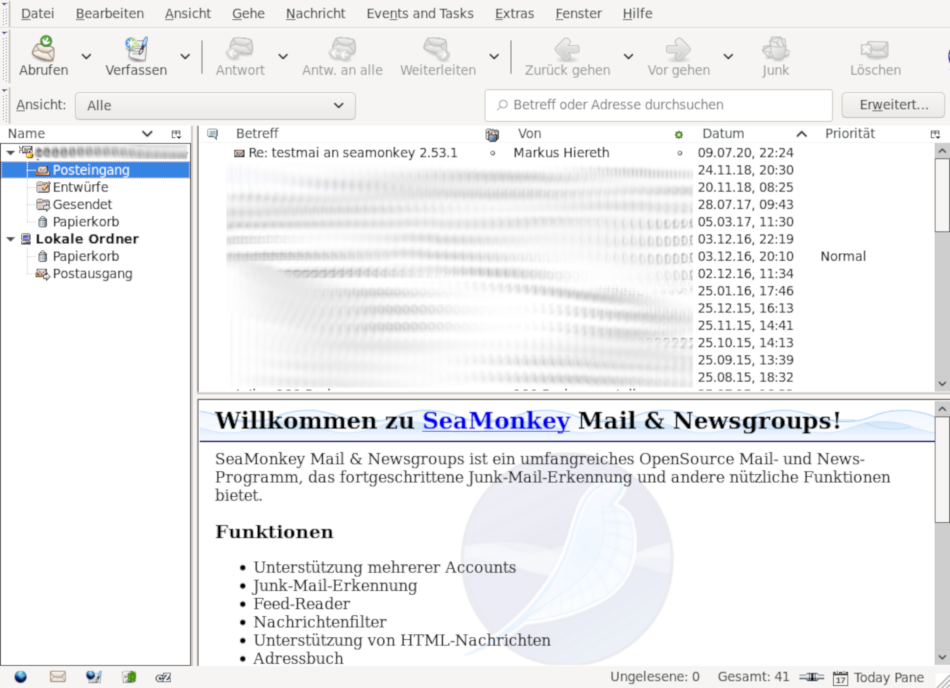
Task: Click the Weiterleiten forward icon
Action: [x=437, y=48]
